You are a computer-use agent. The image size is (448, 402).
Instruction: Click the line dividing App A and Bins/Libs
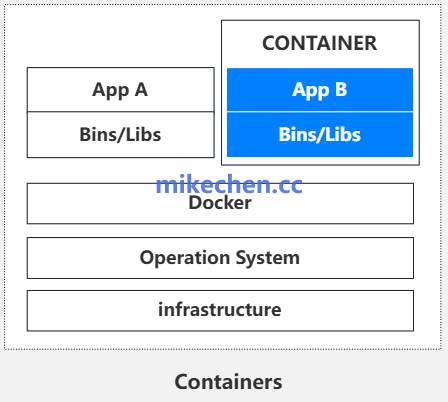click(120, 112)
